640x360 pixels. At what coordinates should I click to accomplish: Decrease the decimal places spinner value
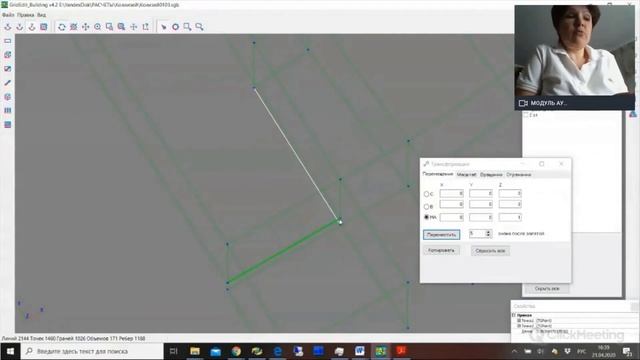pos(488,236)
